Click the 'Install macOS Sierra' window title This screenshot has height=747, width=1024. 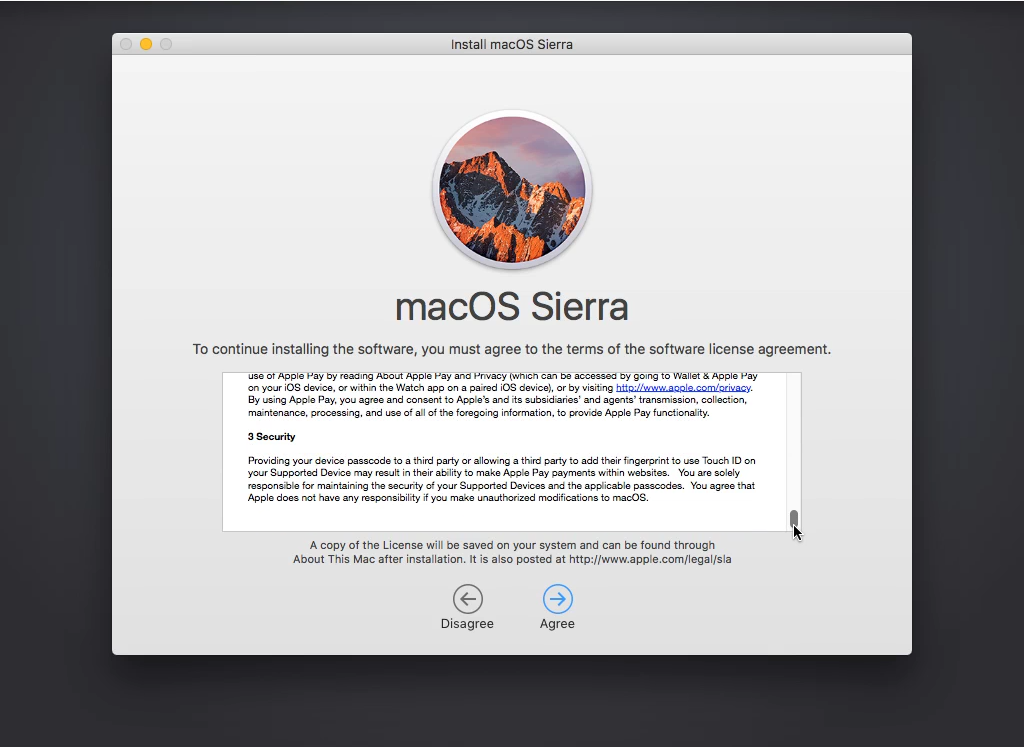[512, 44]
